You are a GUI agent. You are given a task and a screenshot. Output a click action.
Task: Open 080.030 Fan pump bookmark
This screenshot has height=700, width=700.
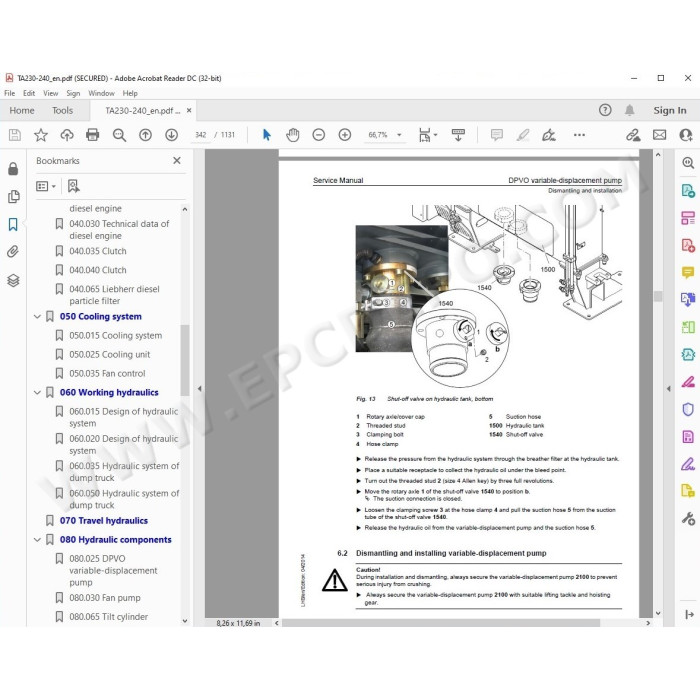105,598
